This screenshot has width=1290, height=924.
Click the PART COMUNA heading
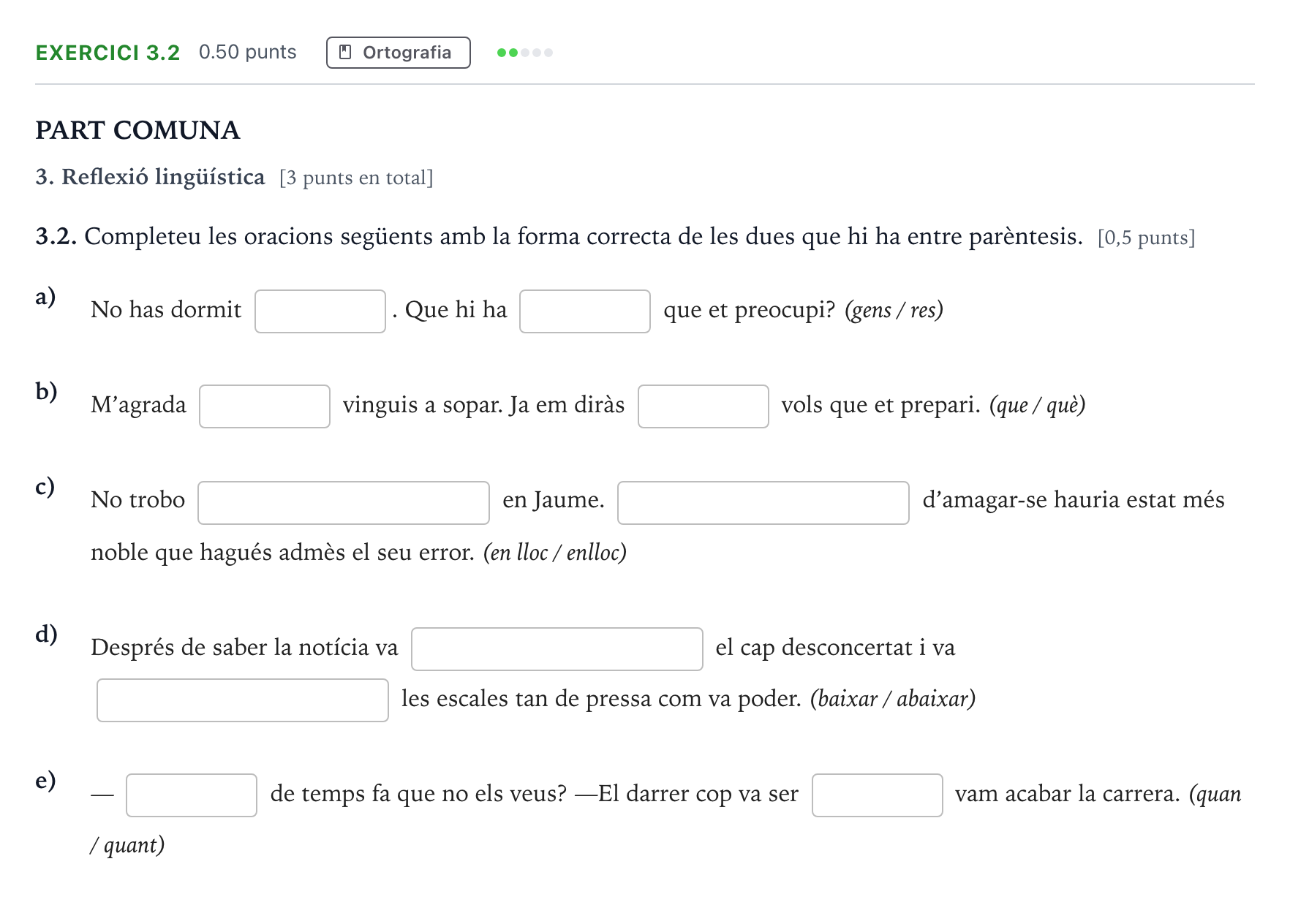tap(137, 130)
